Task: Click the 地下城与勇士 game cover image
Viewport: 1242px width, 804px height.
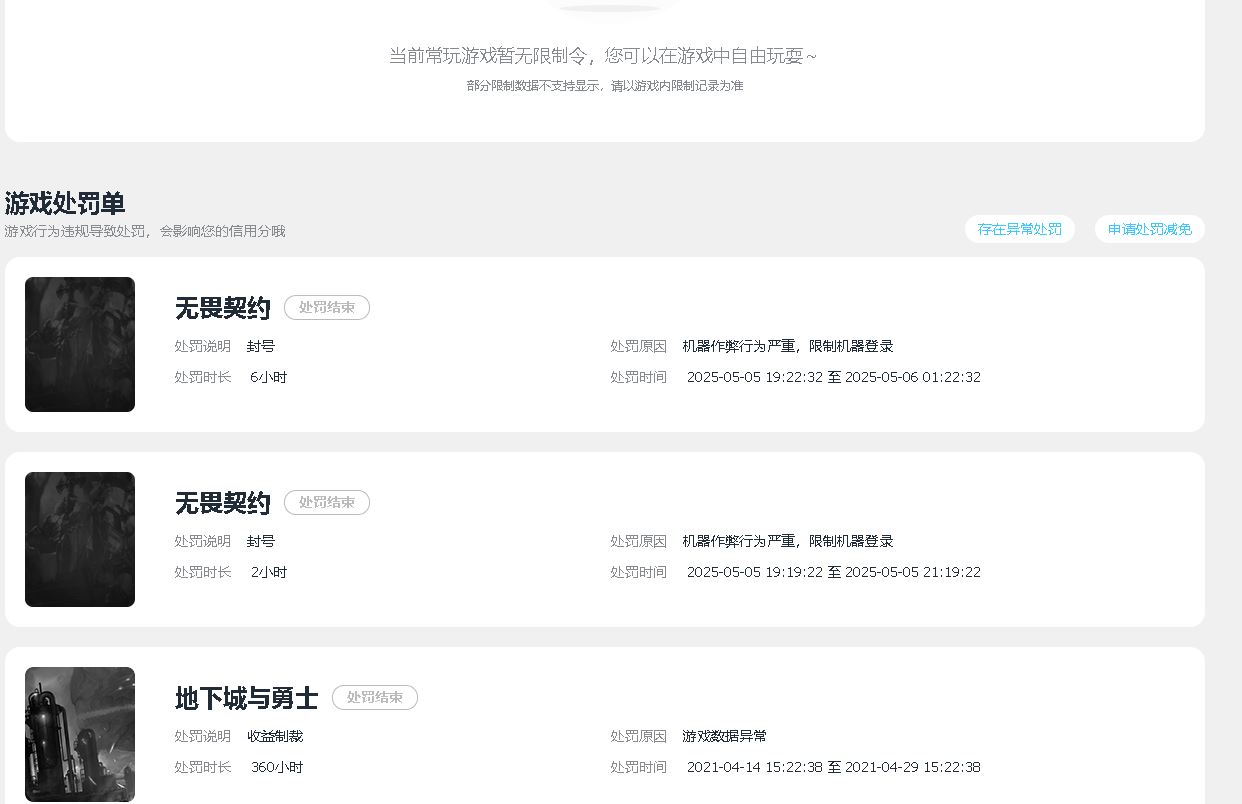Action: (x=80, y=734)
